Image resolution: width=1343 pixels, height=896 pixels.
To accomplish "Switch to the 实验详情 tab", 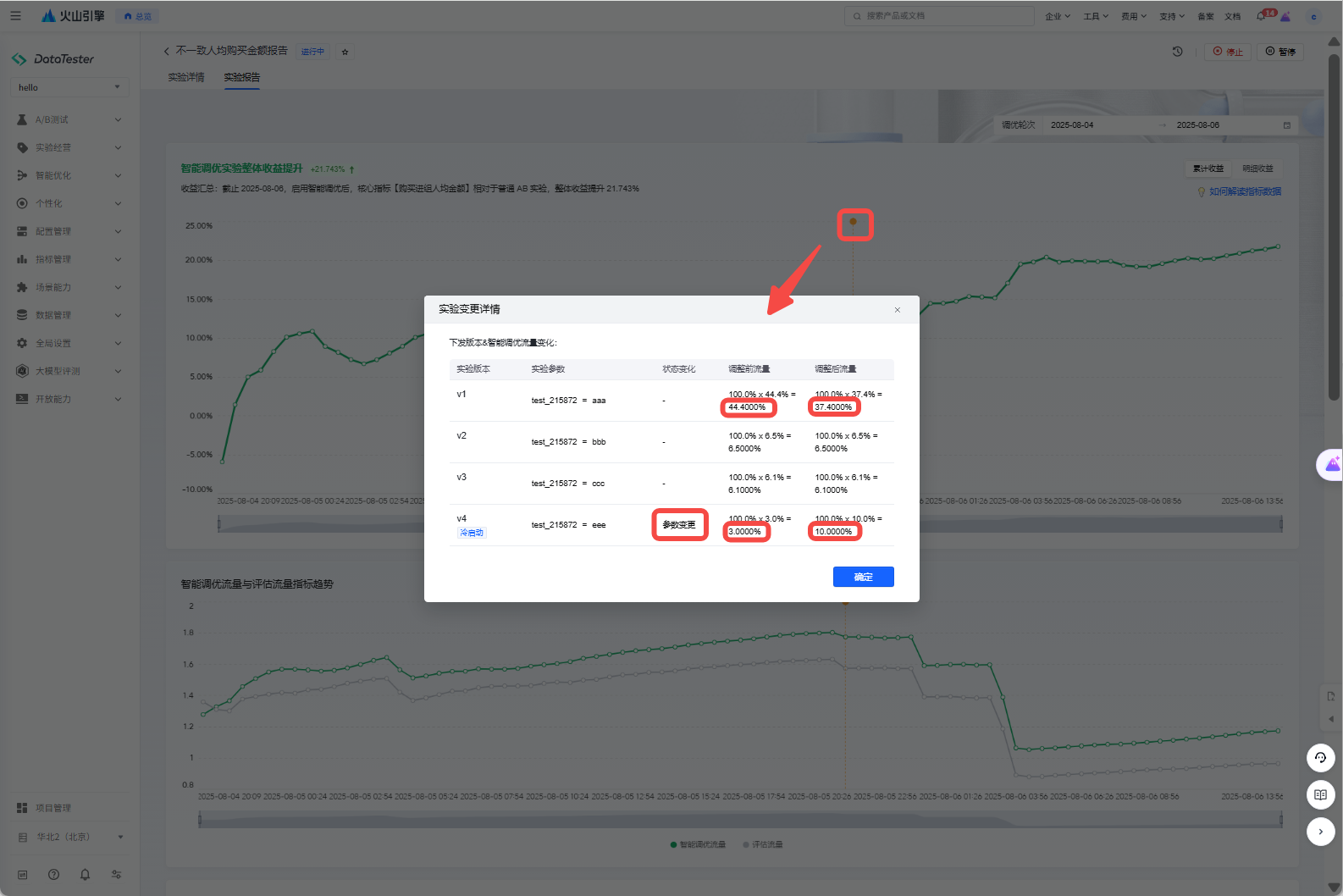I will (186, 77).
